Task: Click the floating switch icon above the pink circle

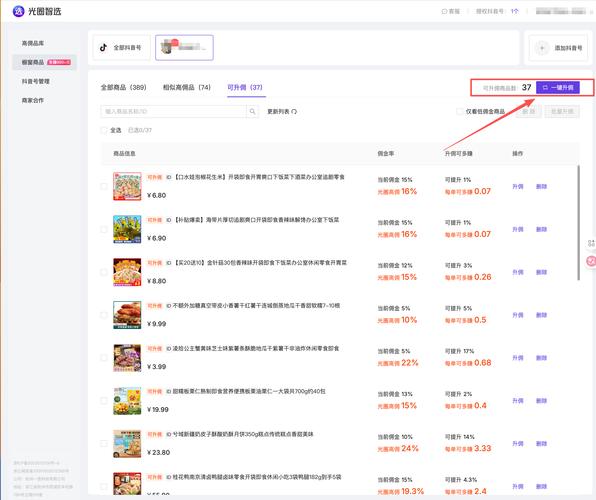Action: coord(591,243)
